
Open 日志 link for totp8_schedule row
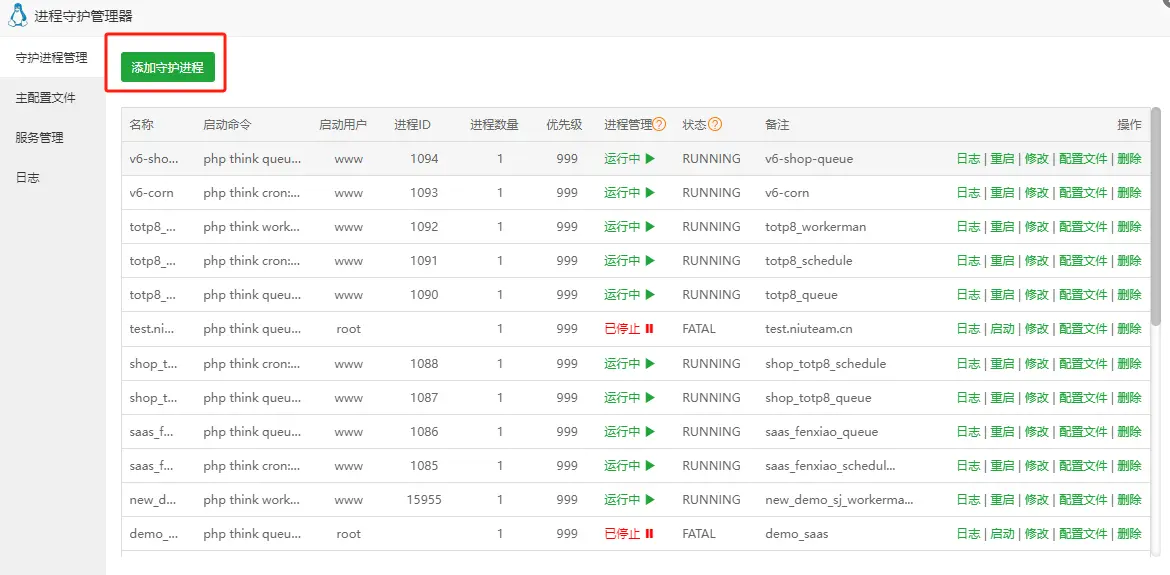(x=968, y=261)
